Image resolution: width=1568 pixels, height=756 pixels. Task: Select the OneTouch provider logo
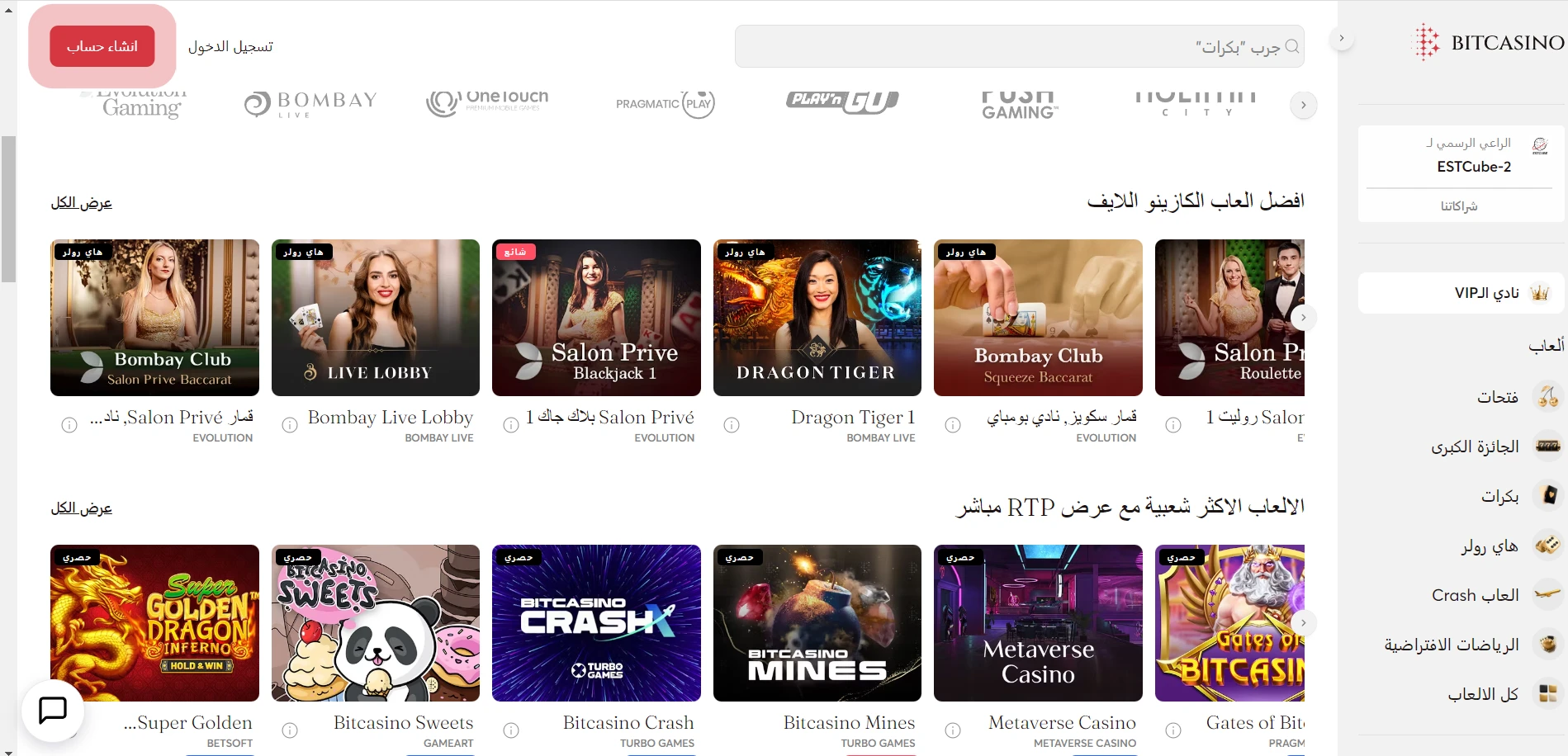[x=487, y=104]
